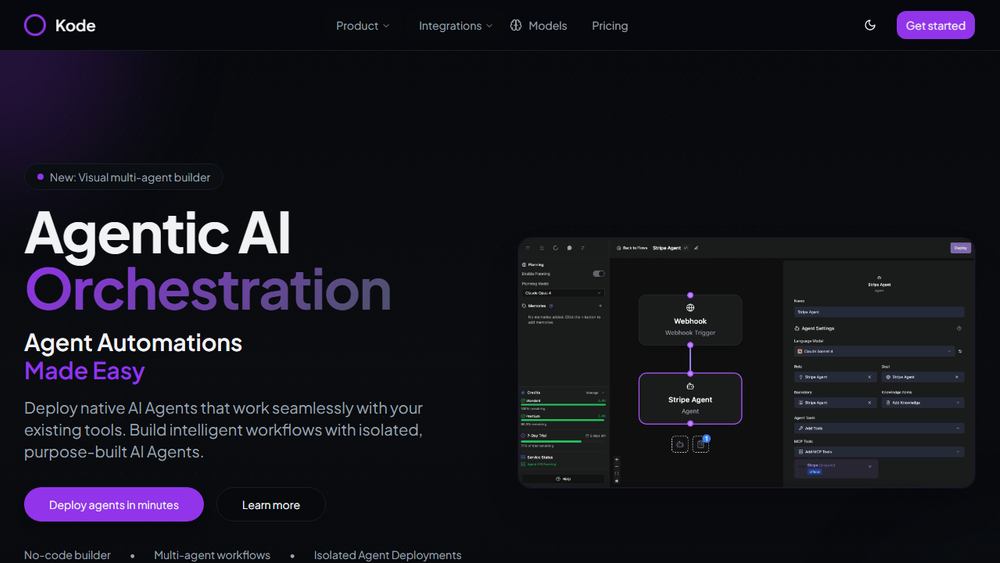Toggle the Enable Planning switch
This screenshot has height=563, width=1000.
coord(598,274)
